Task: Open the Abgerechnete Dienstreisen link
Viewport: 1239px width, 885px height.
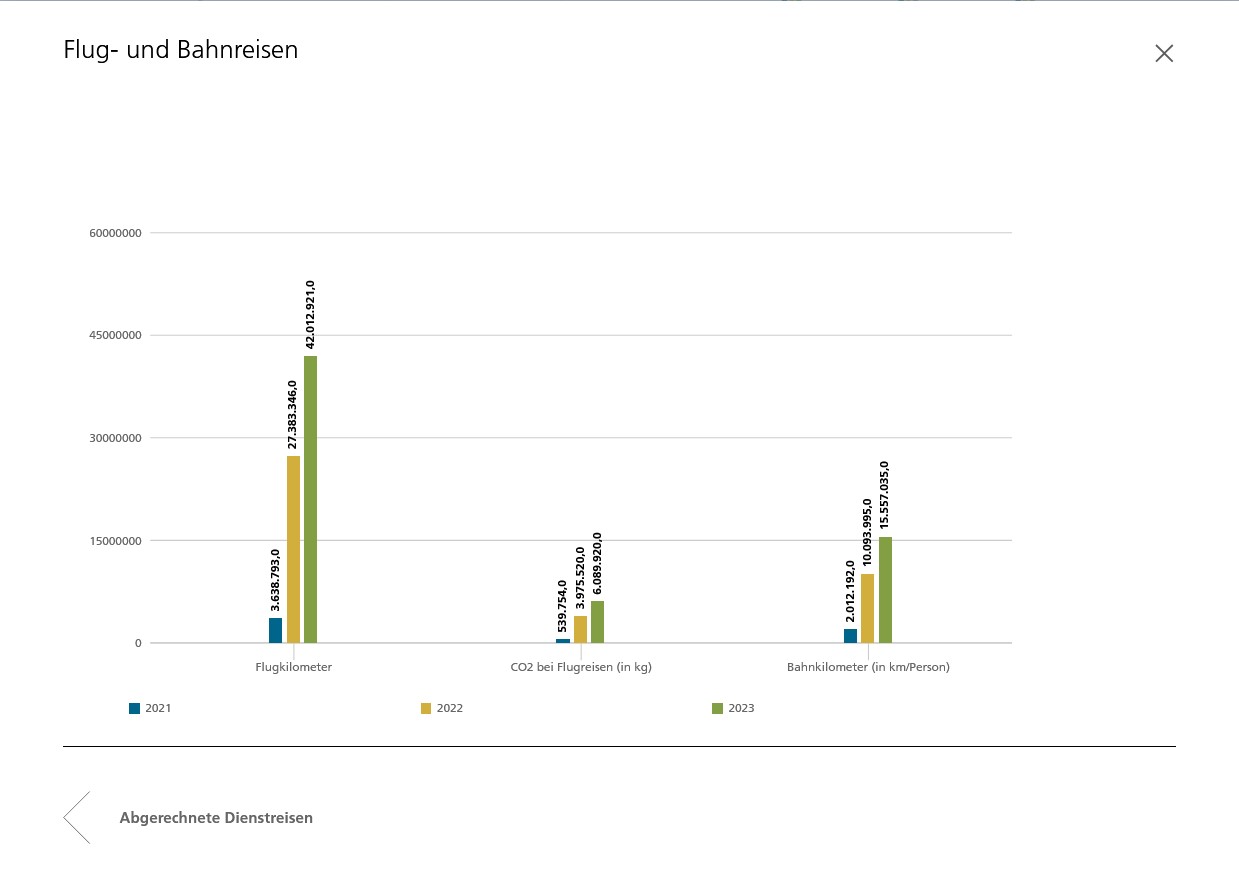Action: click(x=216, y=818)
